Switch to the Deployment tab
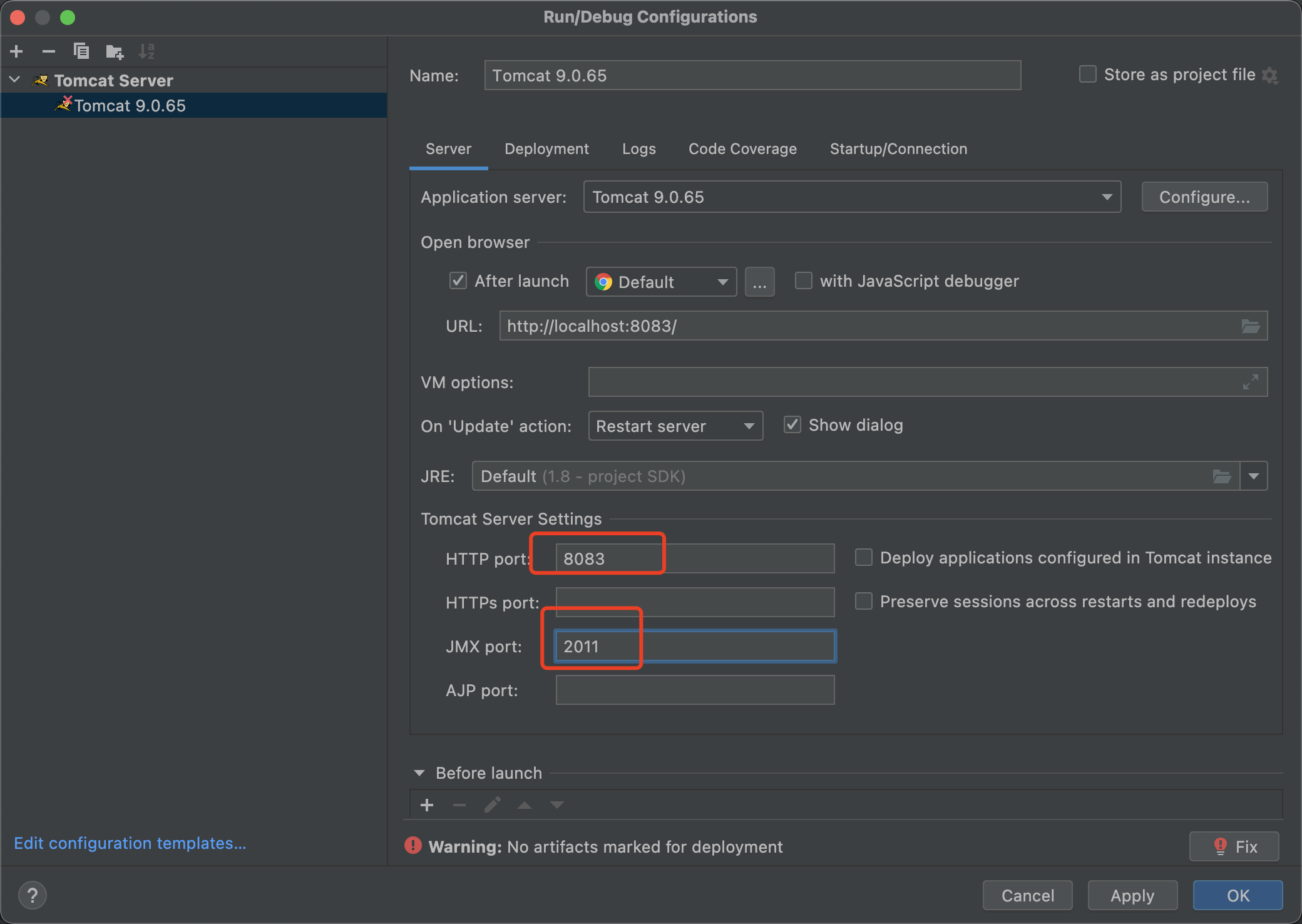This screenshot has width=1302, height=924. (x=546, y=149)
